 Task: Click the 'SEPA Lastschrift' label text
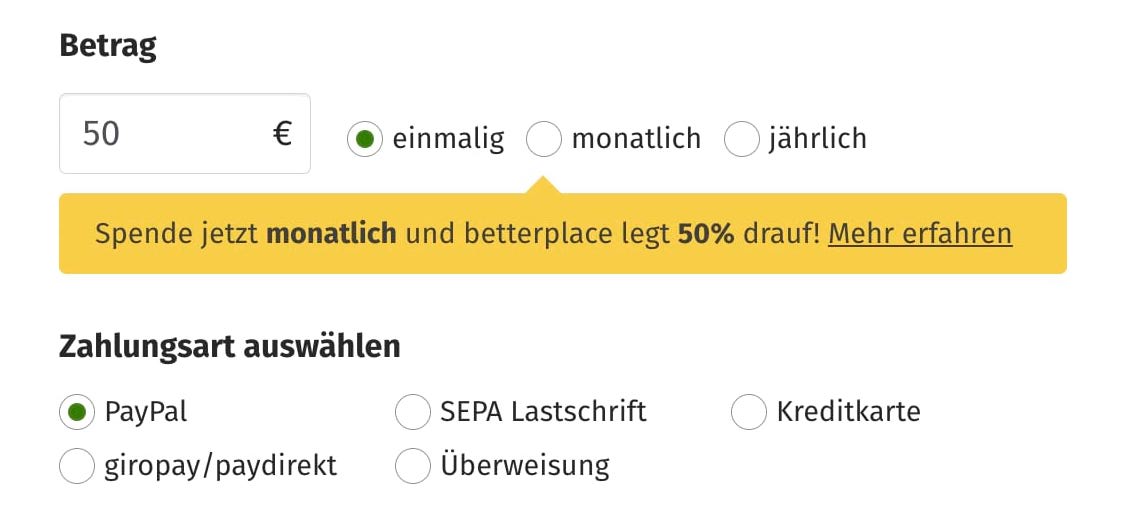[543, 411]
